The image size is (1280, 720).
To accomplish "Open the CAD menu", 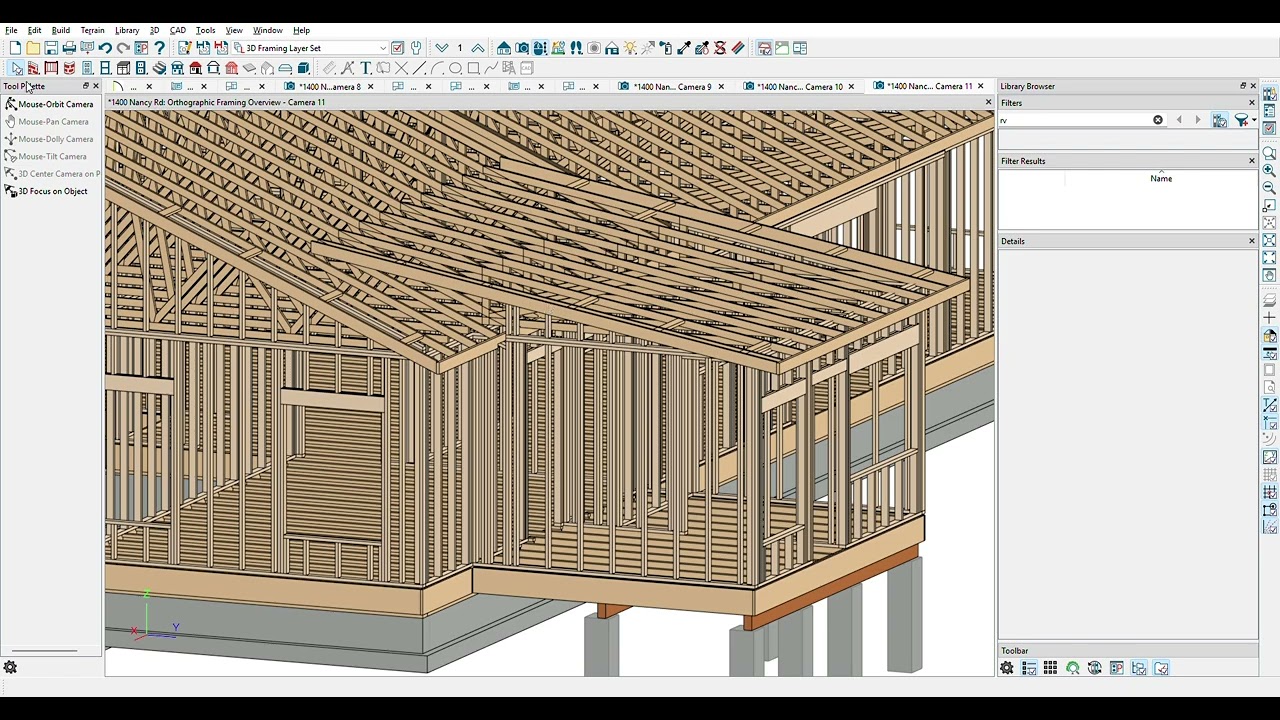I will click(178, 30).
